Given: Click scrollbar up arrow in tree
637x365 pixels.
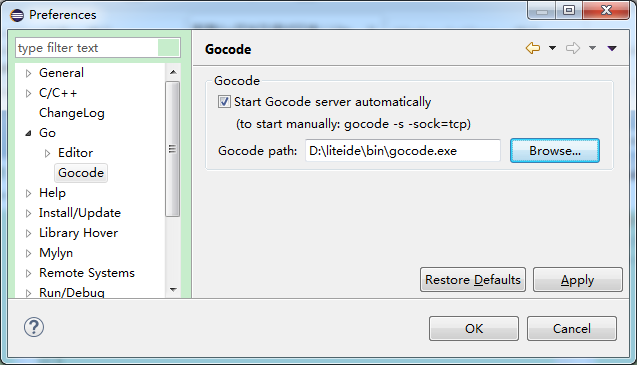Looking at the screenshot, I should click(x=173, y=72).
